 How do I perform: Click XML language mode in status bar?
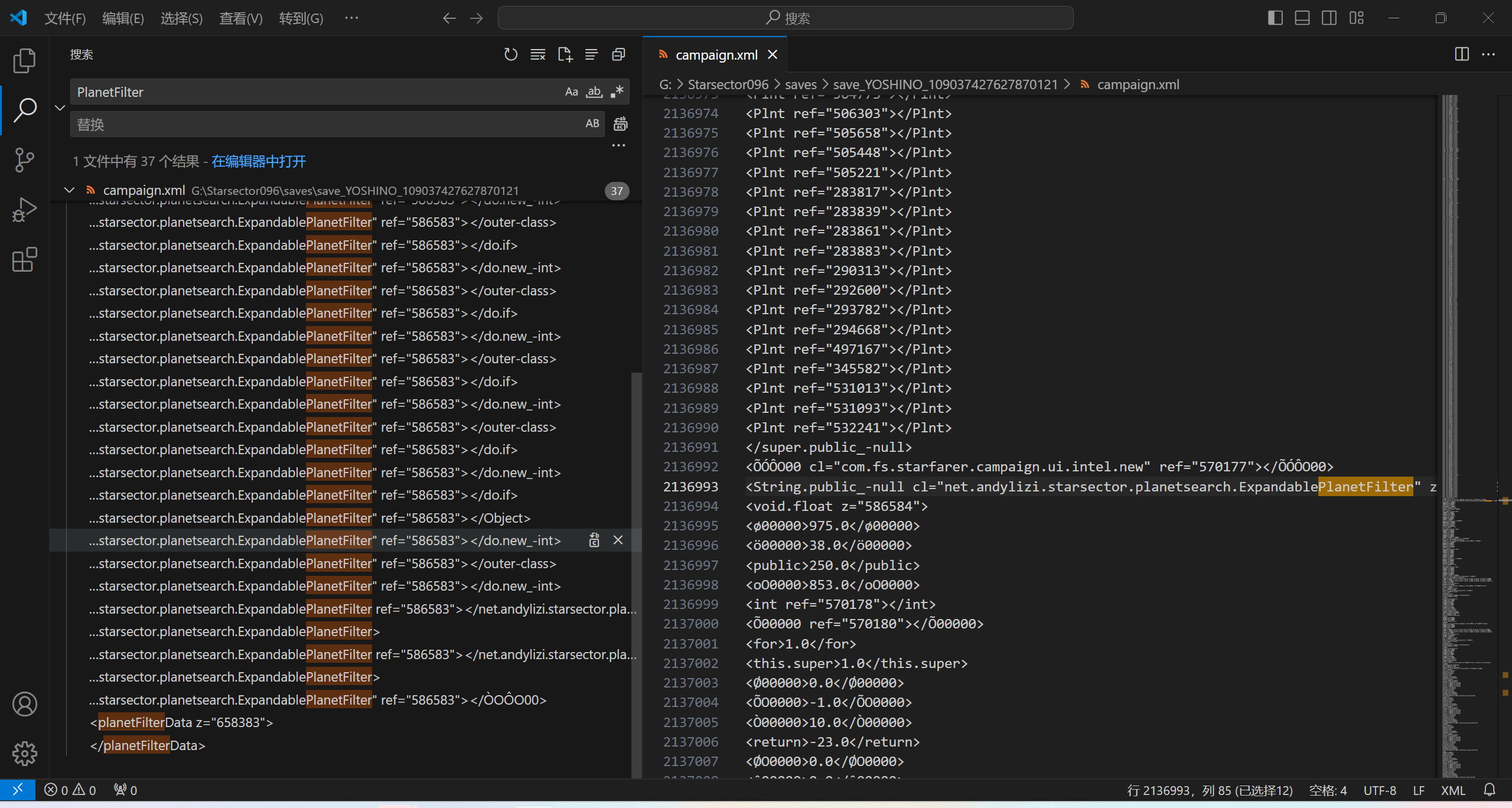(x=1453, y=790)
